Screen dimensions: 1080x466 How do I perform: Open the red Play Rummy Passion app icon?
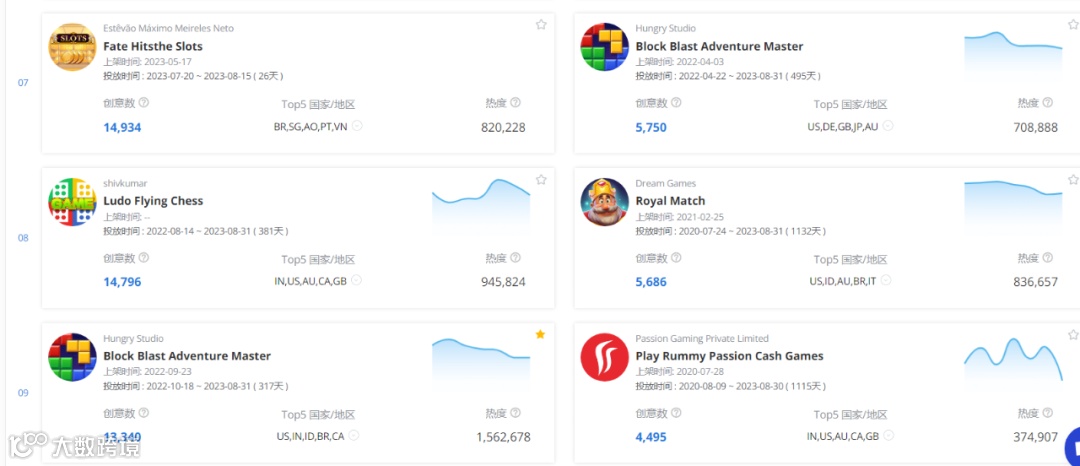[x=605, y=357]
